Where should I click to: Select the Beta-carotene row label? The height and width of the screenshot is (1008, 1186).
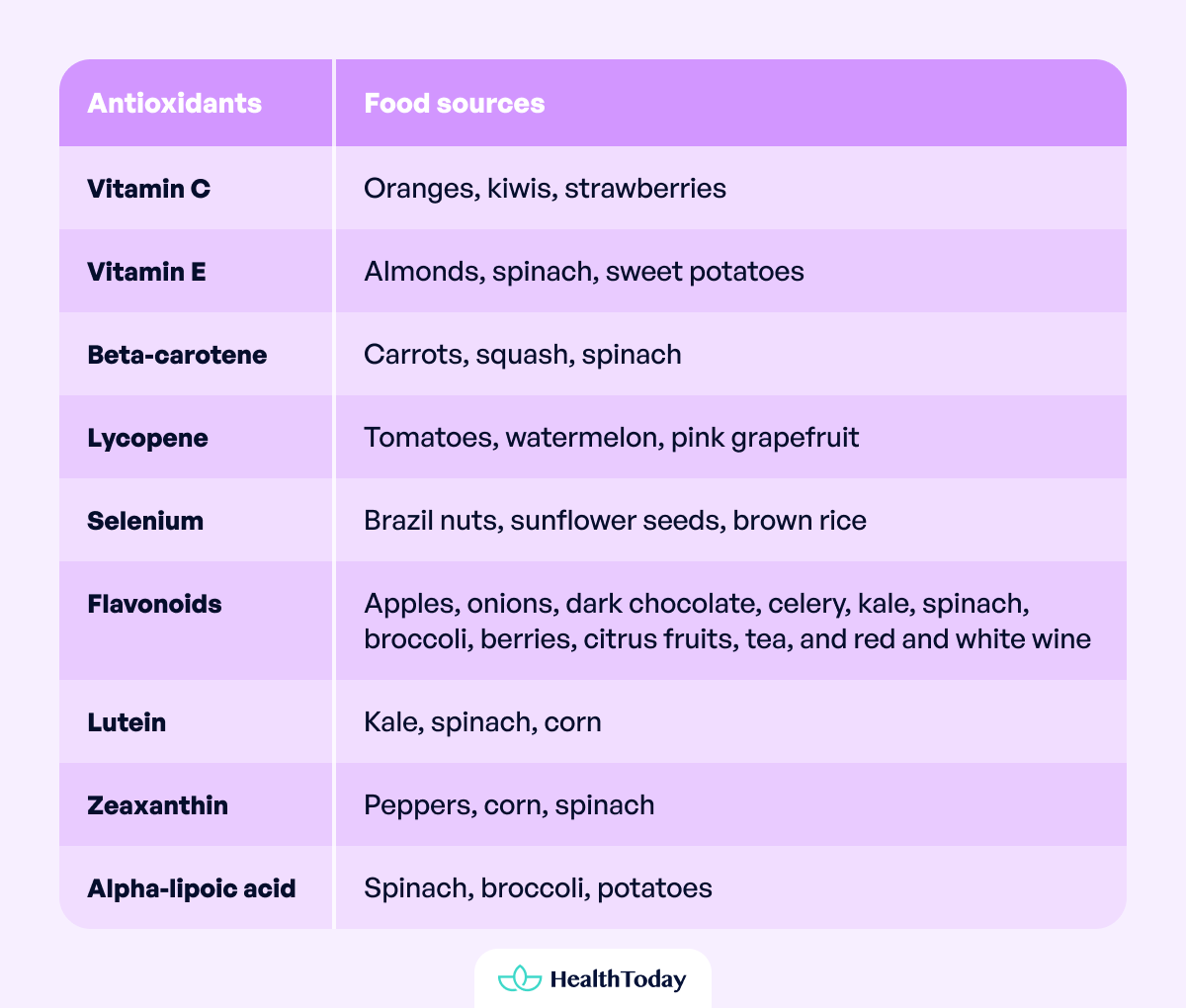coord(178,355)
